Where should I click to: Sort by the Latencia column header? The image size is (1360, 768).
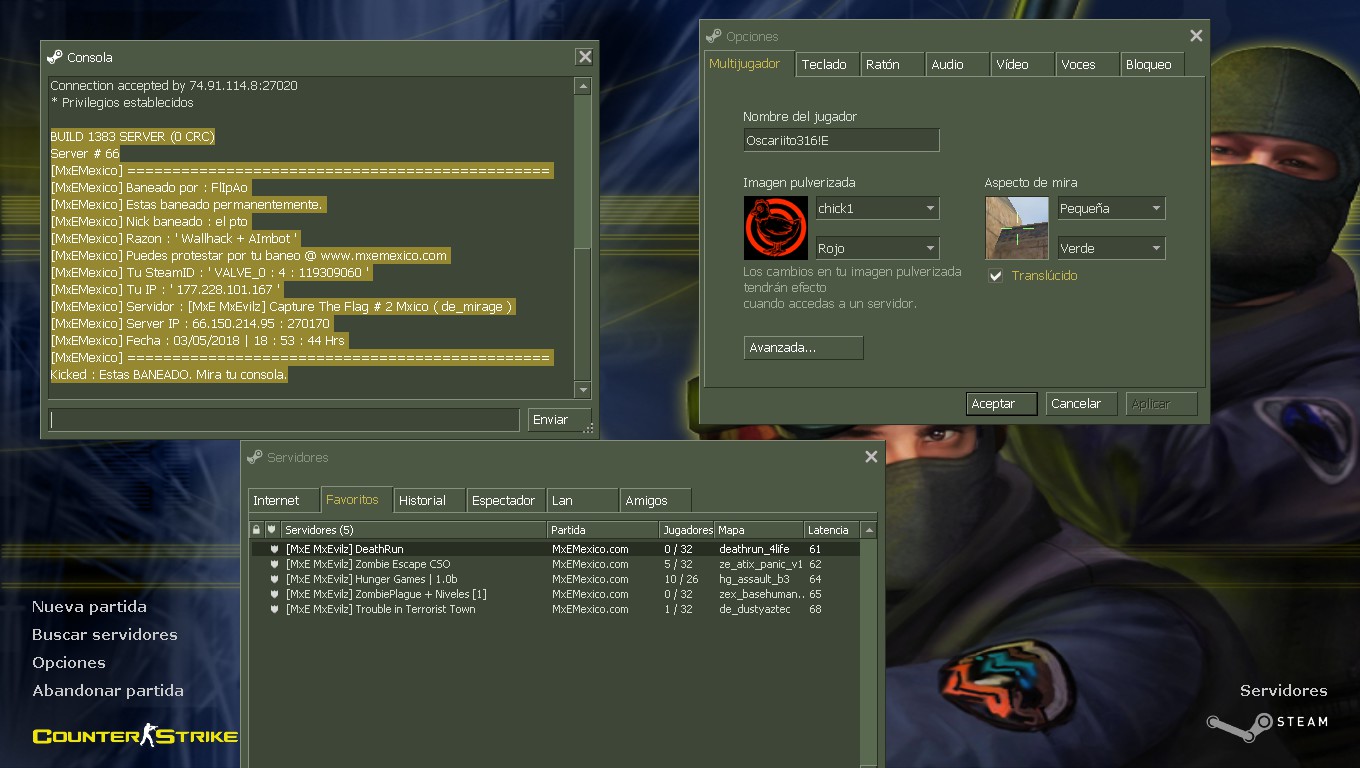(x=832, y=530)
